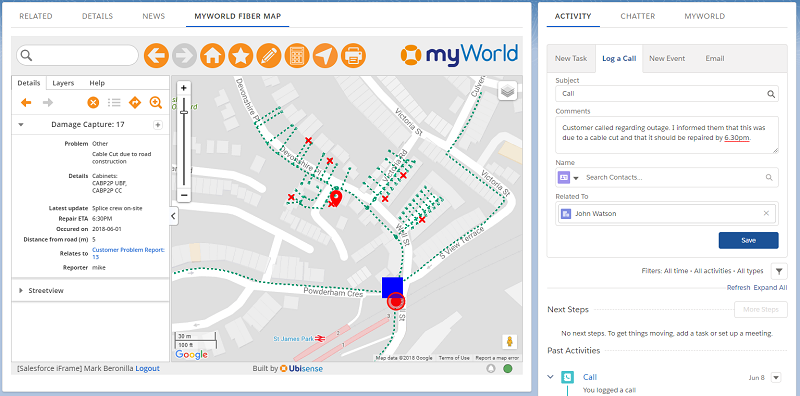This screenshot has height=396, width=800.
Task: Click the small orange back arrow in Details
Action: [26, 103]
